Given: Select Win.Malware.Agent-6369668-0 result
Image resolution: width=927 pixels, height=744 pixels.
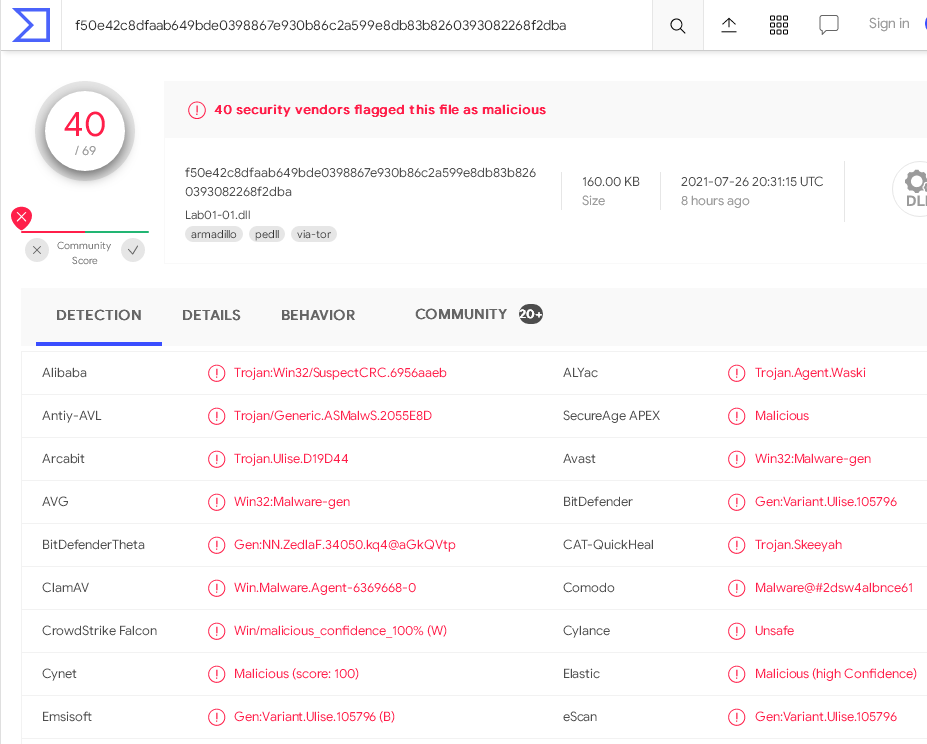Looking at the screenshot, I should pos(325,587).
